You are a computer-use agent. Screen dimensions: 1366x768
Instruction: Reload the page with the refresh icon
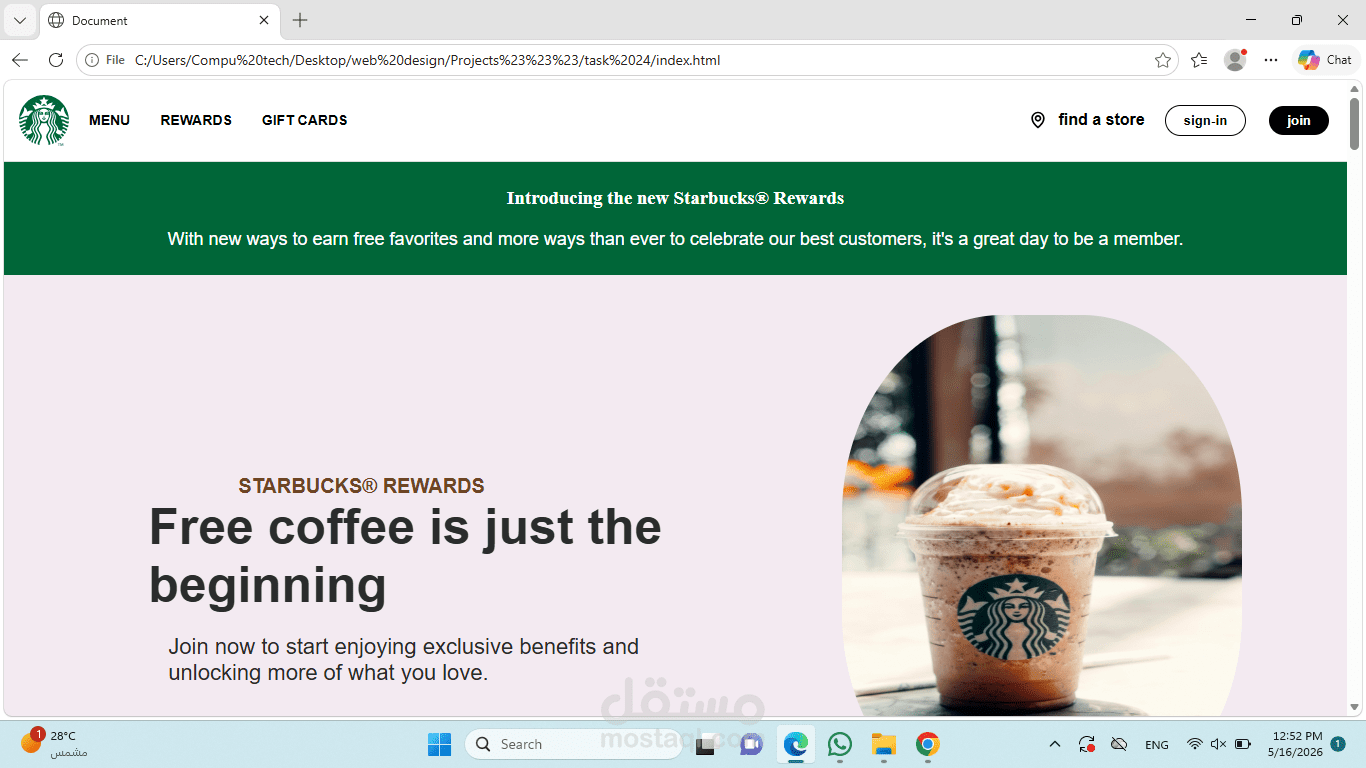pos(56,60)
